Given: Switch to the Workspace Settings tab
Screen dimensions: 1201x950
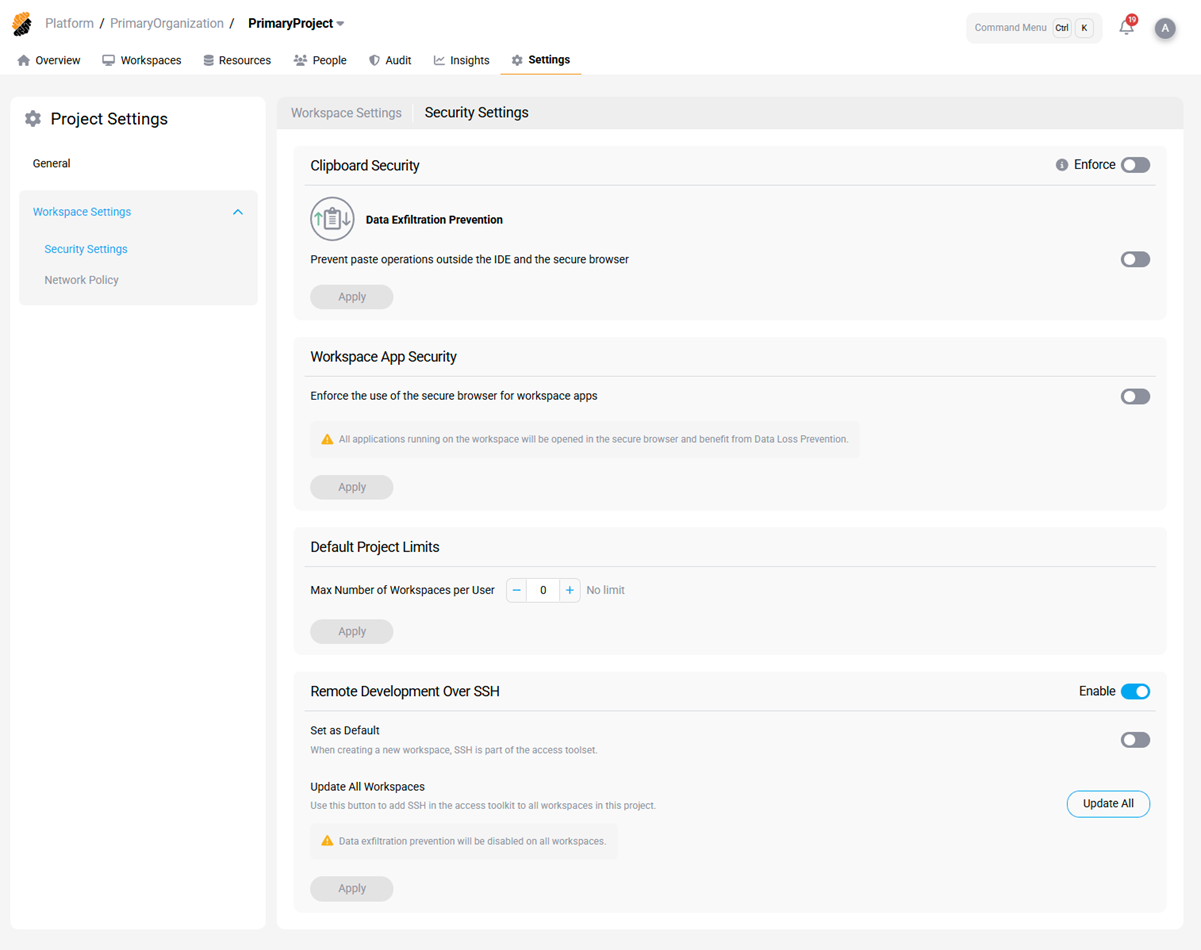Looking at the screenshot, I should (x=346, y=112).
